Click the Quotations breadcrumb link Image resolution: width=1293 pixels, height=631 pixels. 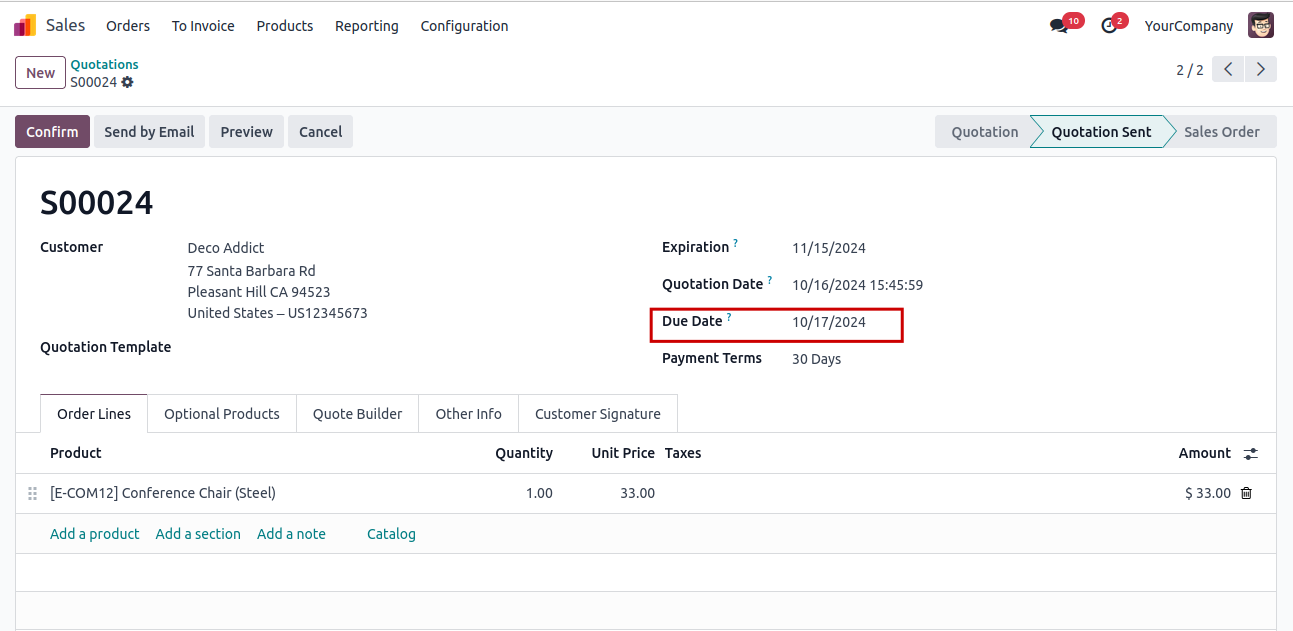[x=104, y=64]
